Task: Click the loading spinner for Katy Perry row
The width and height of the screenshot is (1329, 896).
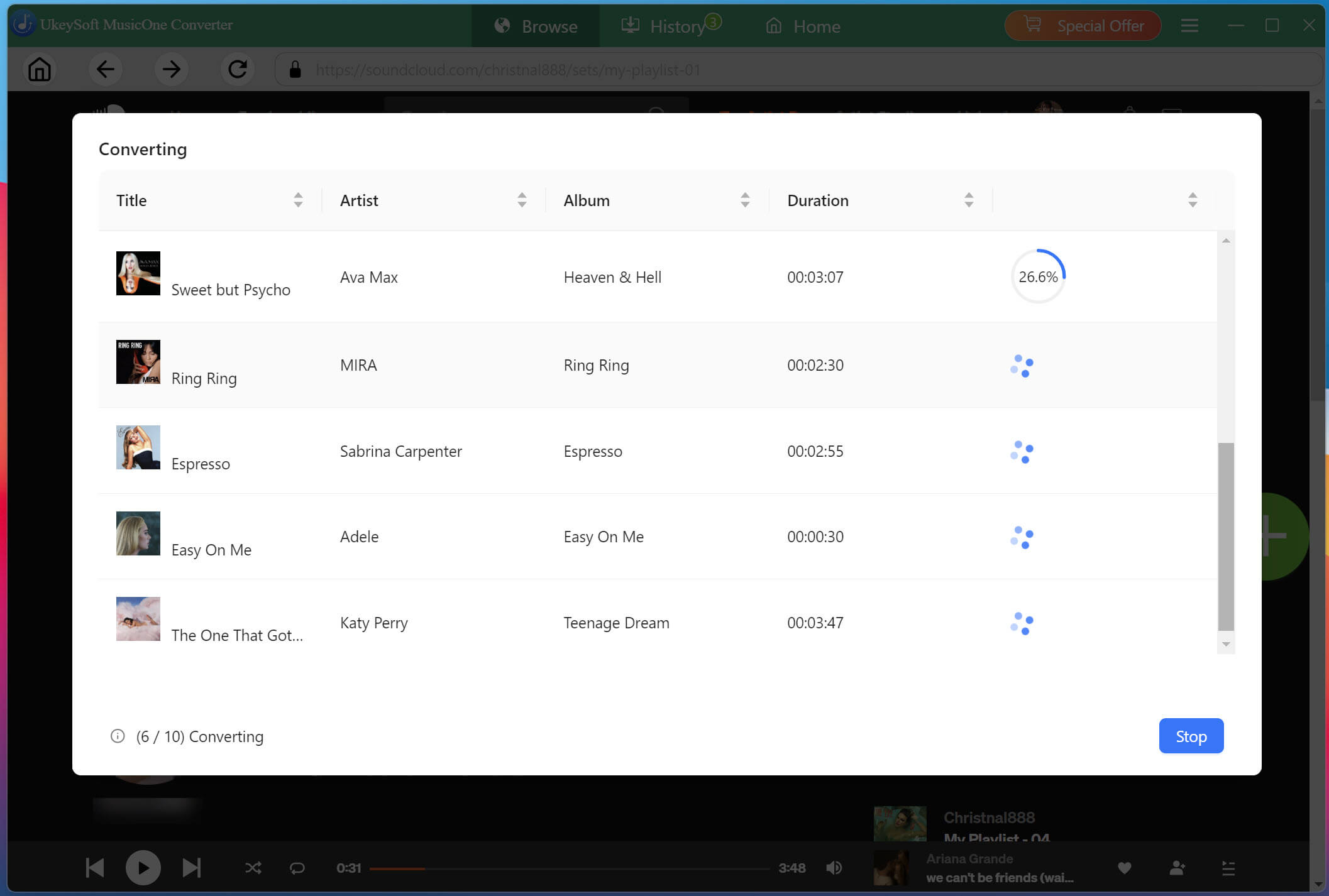Action: [1022, 623]
